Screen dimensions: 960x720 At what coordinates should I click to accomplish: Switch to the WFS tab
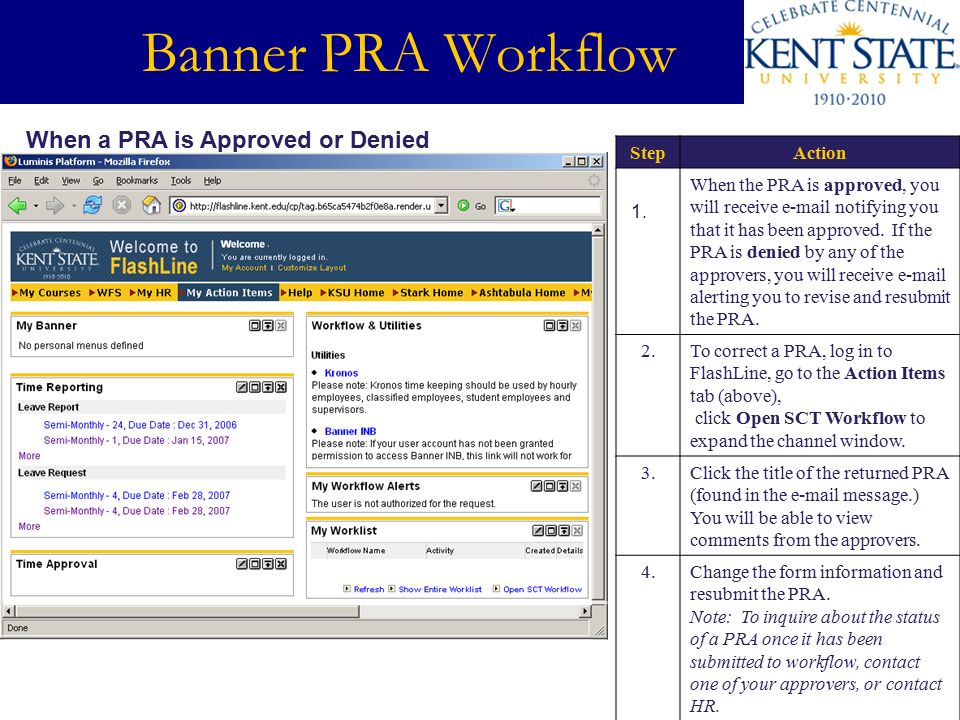coord(105,293)
